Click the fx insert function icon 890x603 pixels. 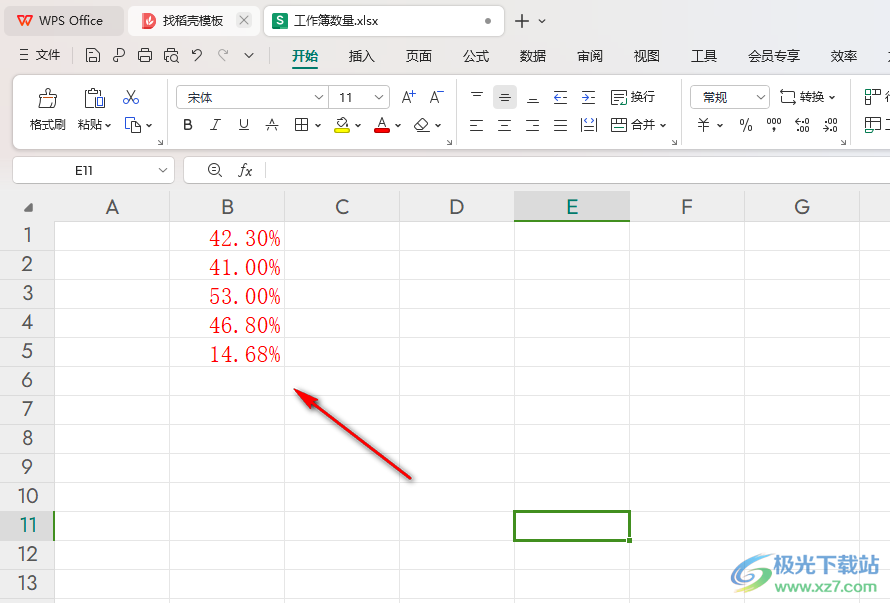point(245,170)
